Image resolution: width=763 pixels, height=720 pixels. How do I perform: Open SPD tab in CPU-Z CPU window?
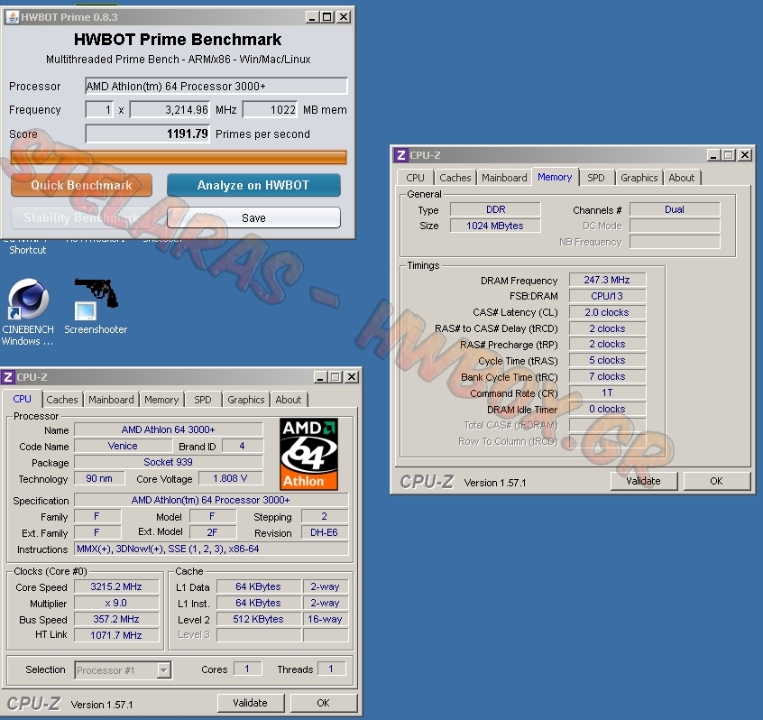click(203, 400)
